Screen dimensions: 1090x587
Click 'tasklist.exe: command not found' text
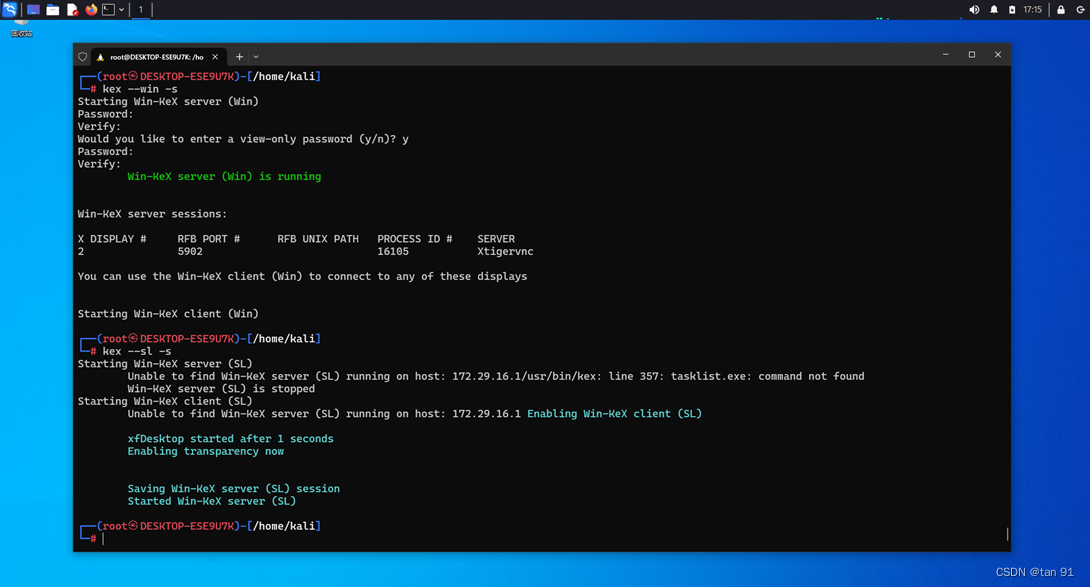[767, 376]
